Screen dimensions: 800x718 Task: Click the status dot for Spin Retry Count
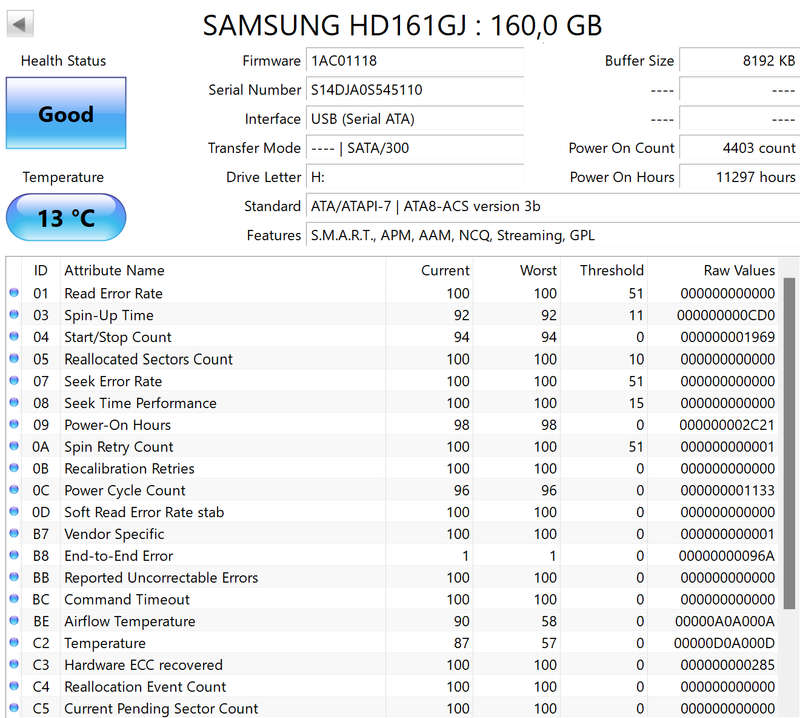(14, 447)
